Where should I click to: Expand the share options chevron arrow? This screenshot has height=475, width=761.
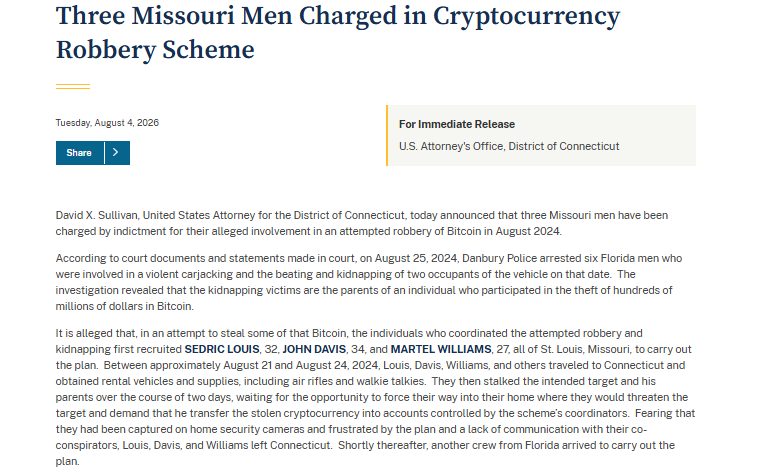click(117, 153)
